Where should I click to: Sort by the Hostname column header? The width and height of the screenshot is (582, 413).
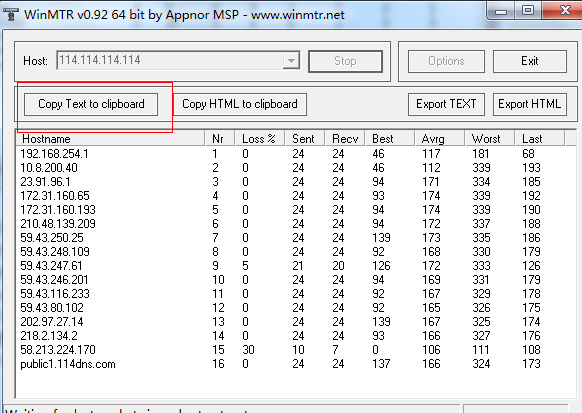coord(111,138)
